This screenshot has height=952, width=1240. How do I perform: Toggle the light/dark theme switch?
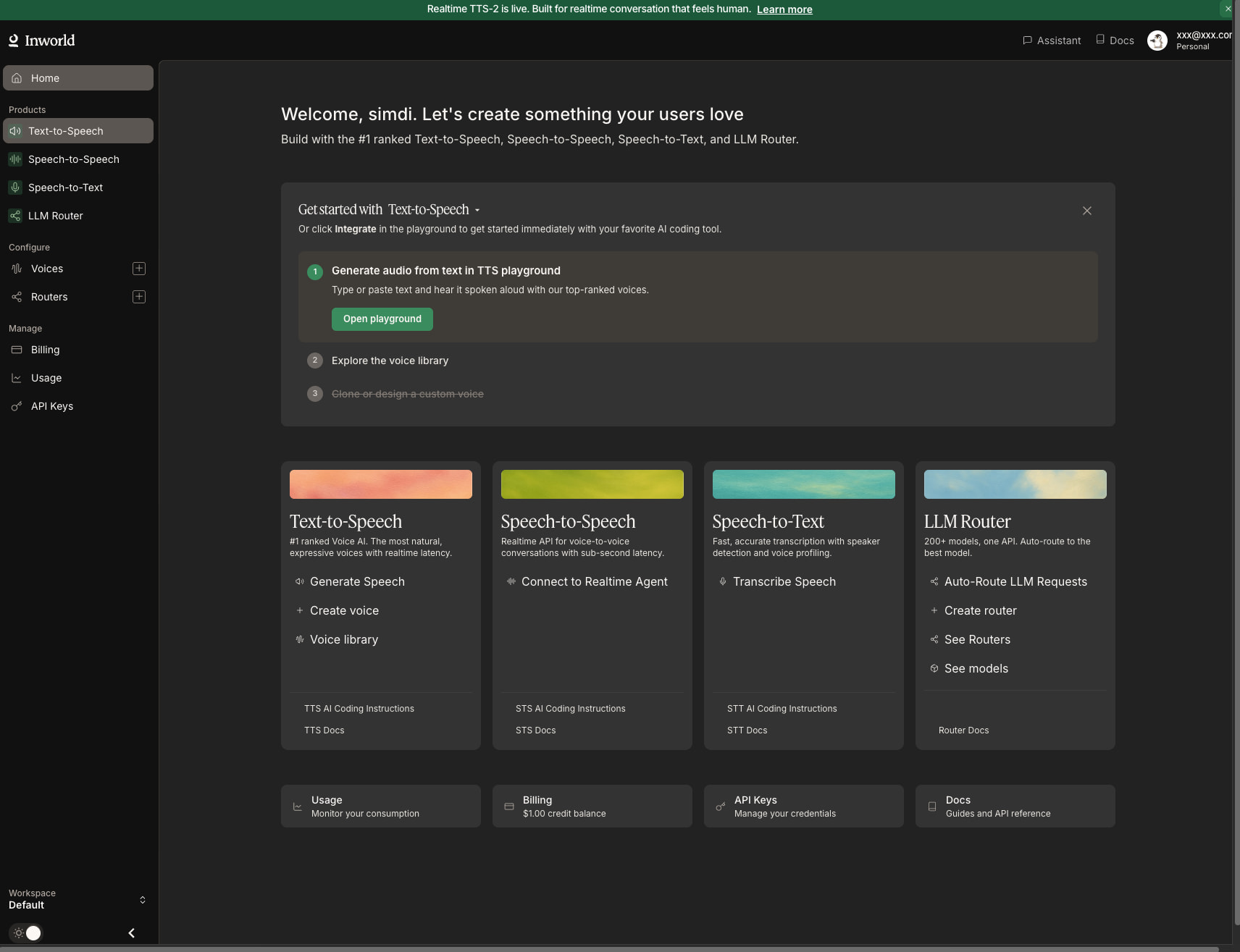(x=26, y=933)
